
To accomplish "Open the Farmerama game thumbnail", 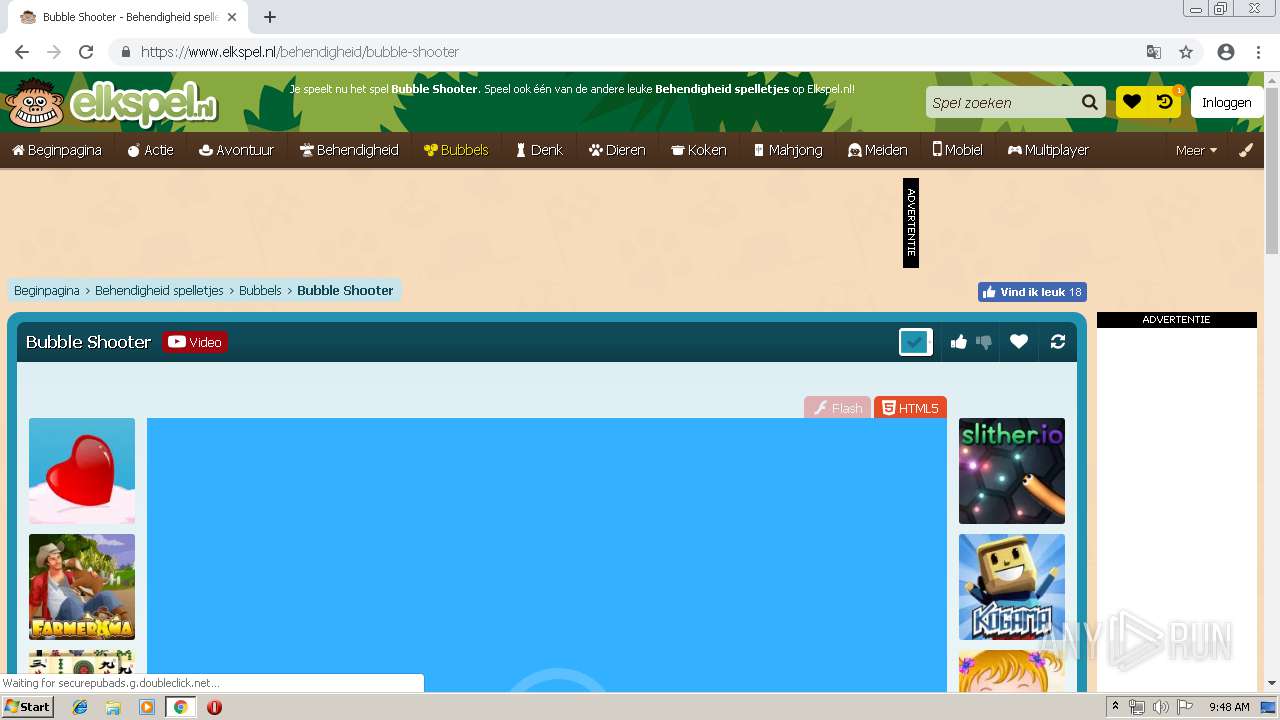I will coord(82,587).
